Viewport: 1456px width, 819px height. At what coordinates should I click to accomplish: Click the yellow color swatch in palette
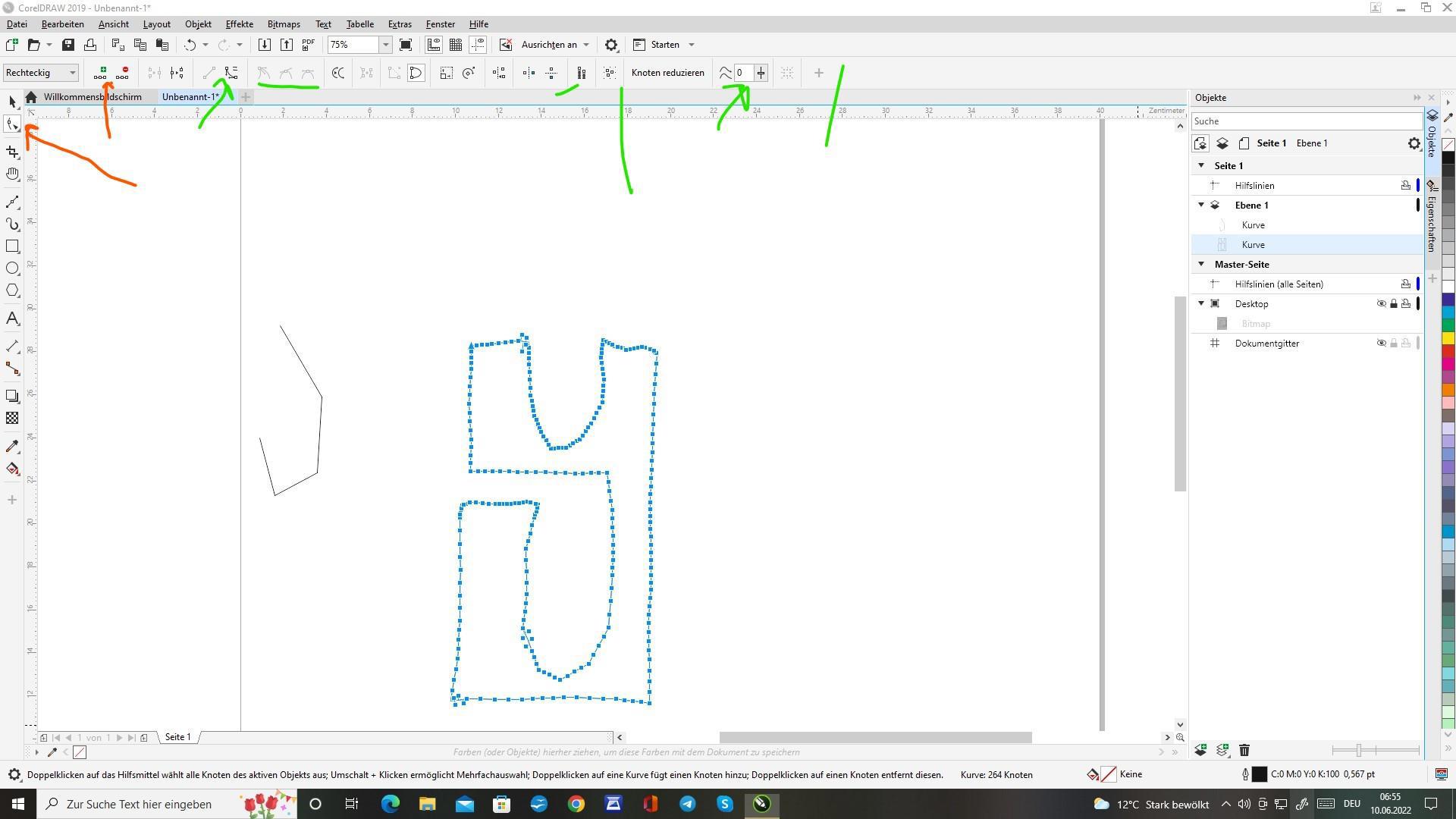[x=1448, y=338]
